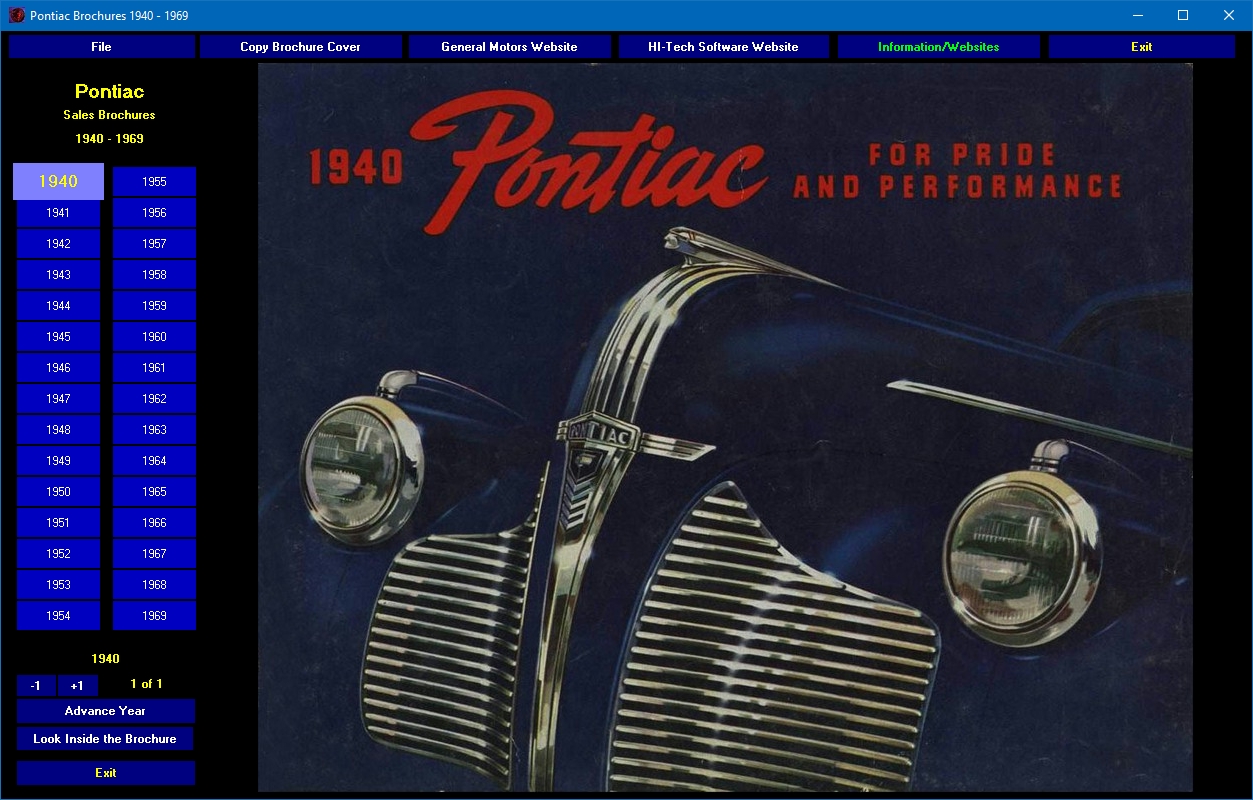Select the 1950 year button
This screenshot has height=800, width=1253.
click(x=58, y=492)
